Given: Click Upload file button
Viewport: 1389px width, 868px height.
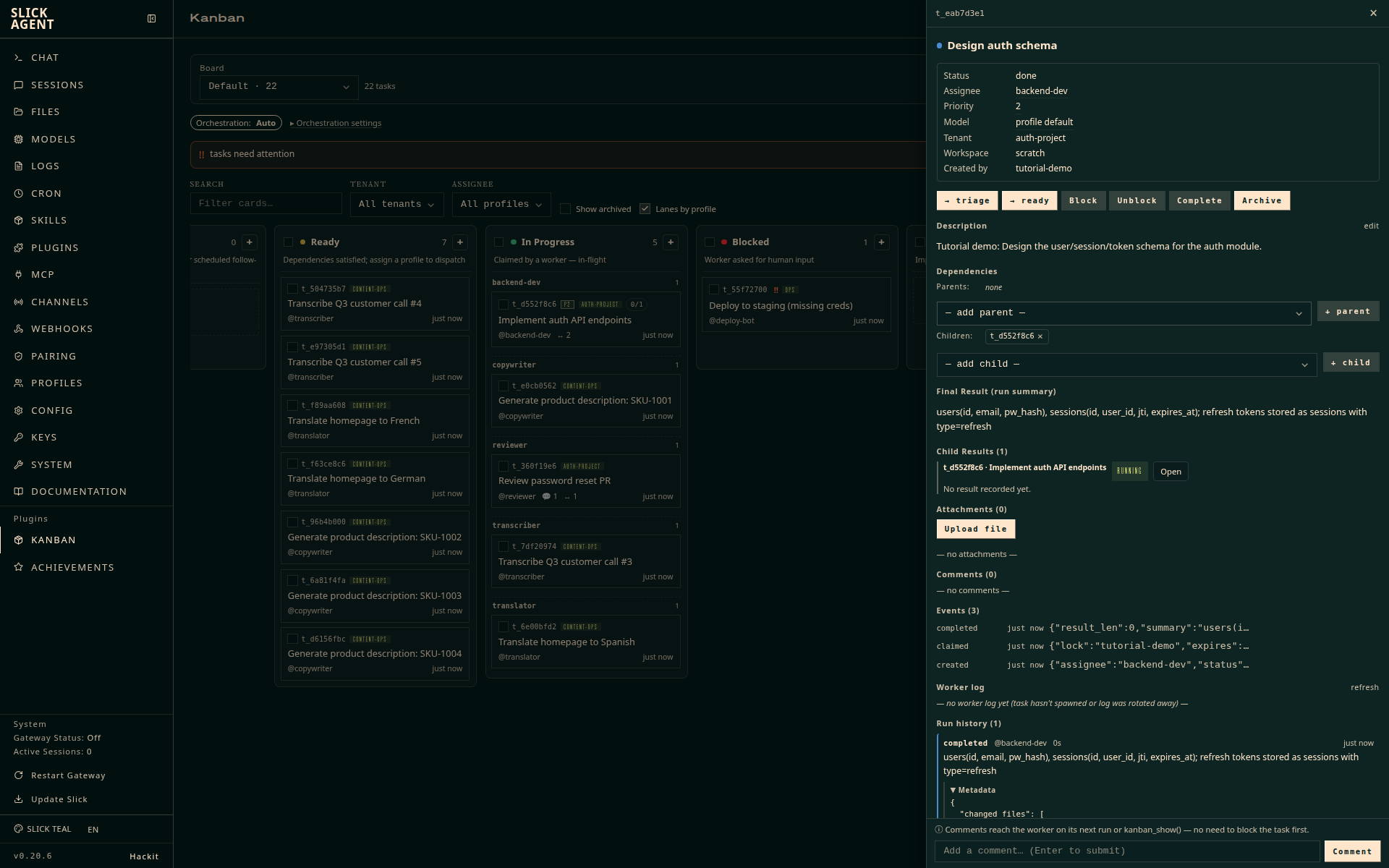Looking at the screenshot, I should pyautogui.click(x=975, y=529).
